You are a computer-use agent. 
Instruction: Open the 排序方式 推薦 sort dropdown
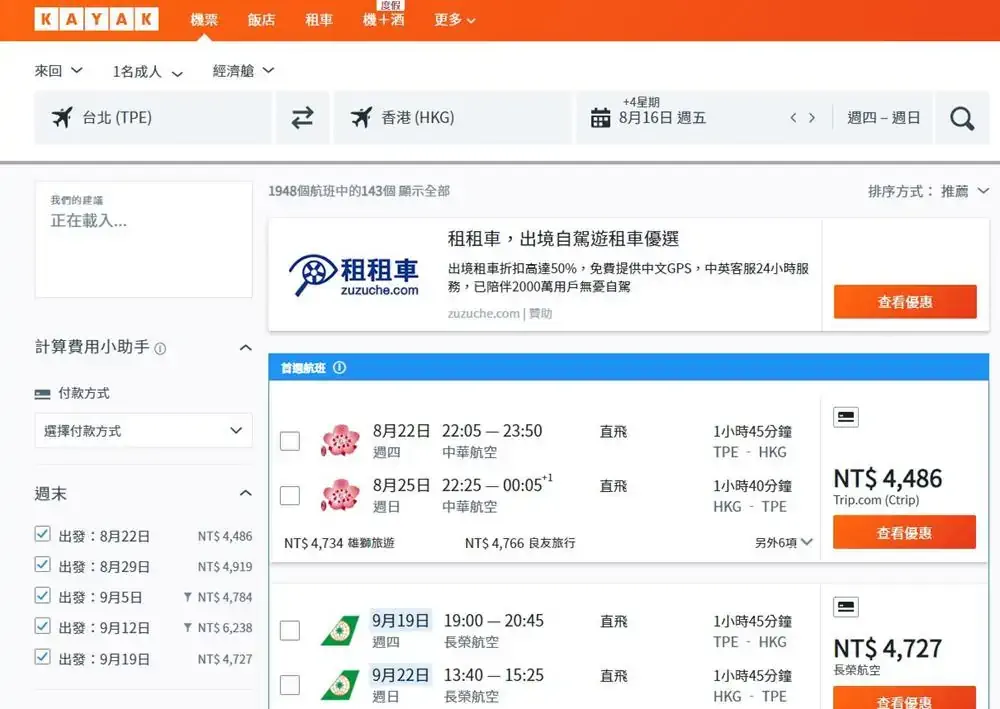click(x=929, y=191)
